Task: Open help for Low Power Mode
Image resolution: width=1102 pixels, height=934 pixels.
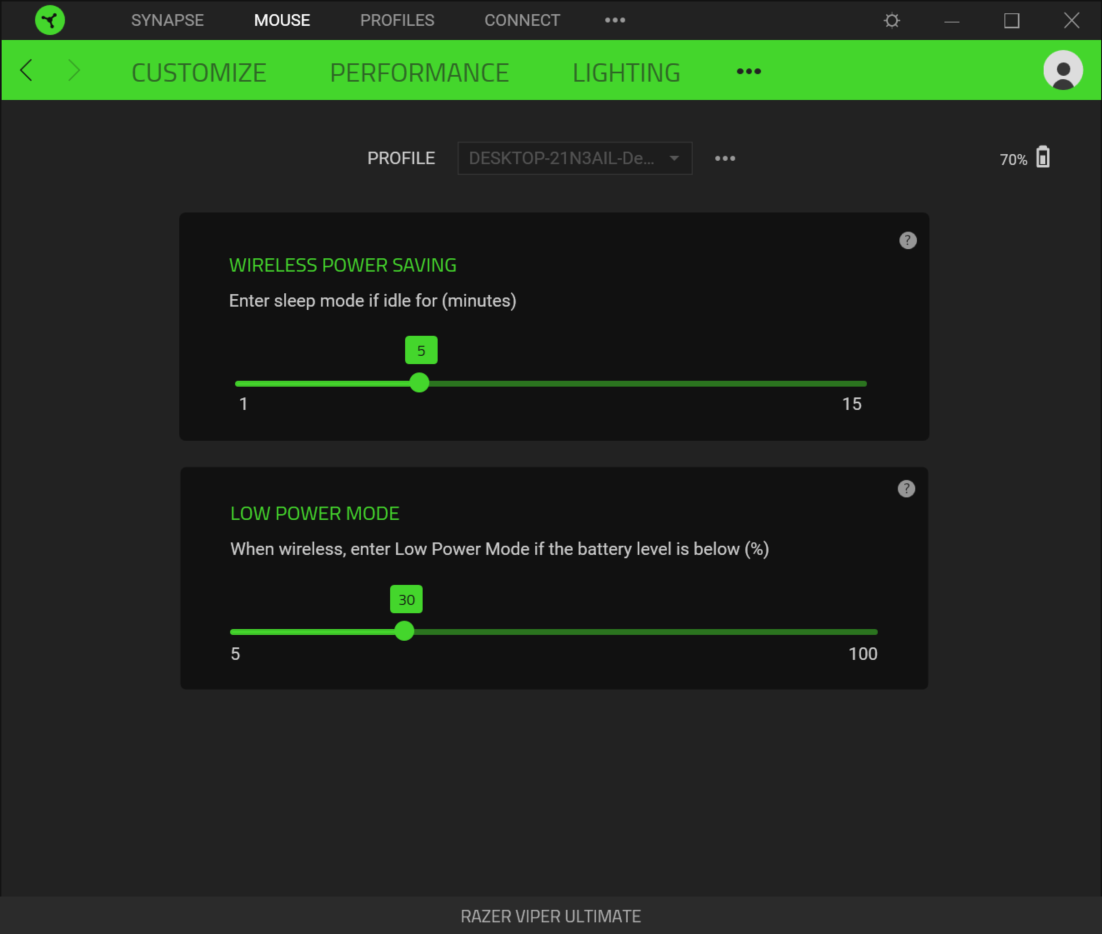Action: [x=906, y=489]
